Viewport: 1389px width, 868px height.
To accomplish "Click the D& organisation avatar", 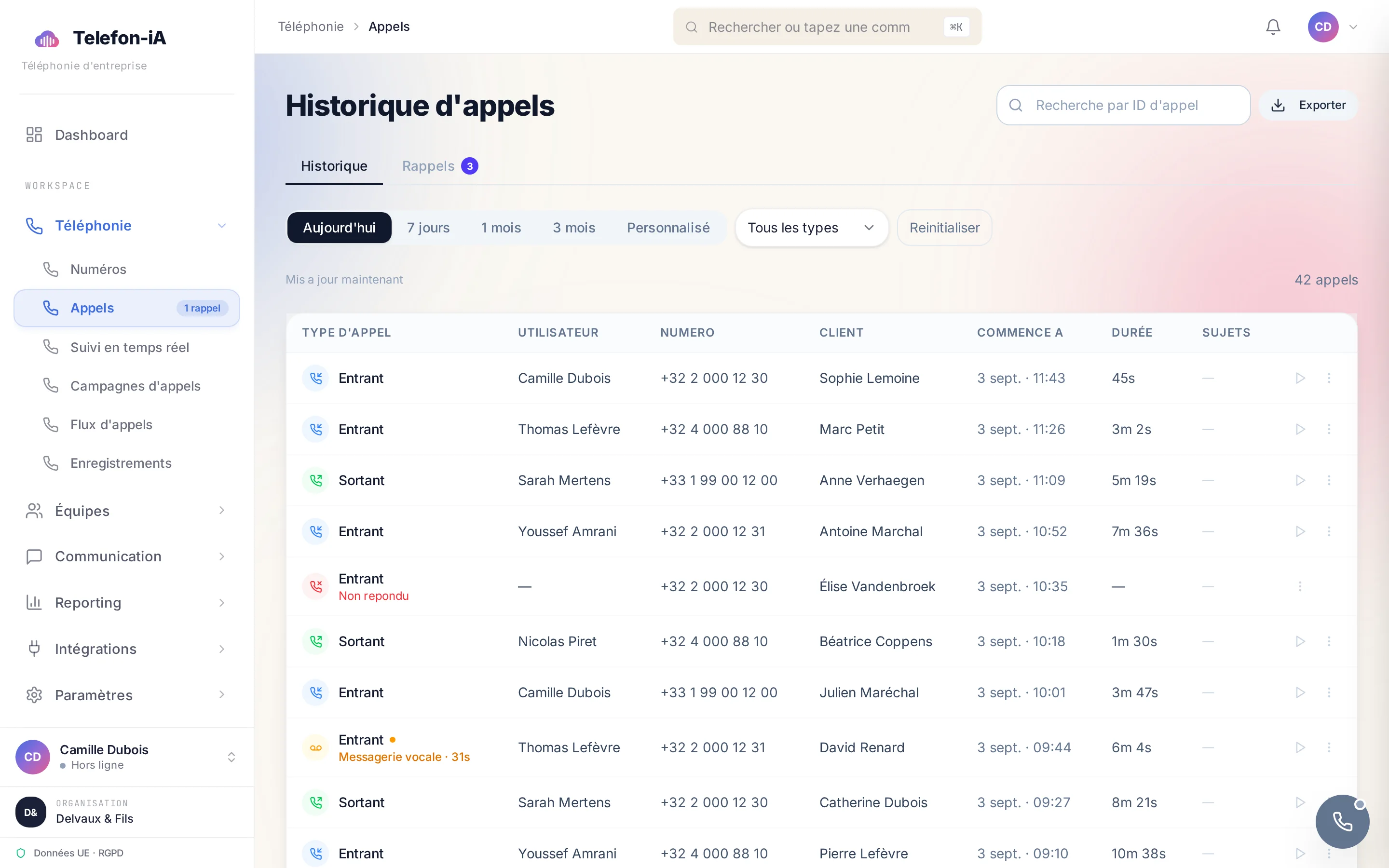I will 31,812.
